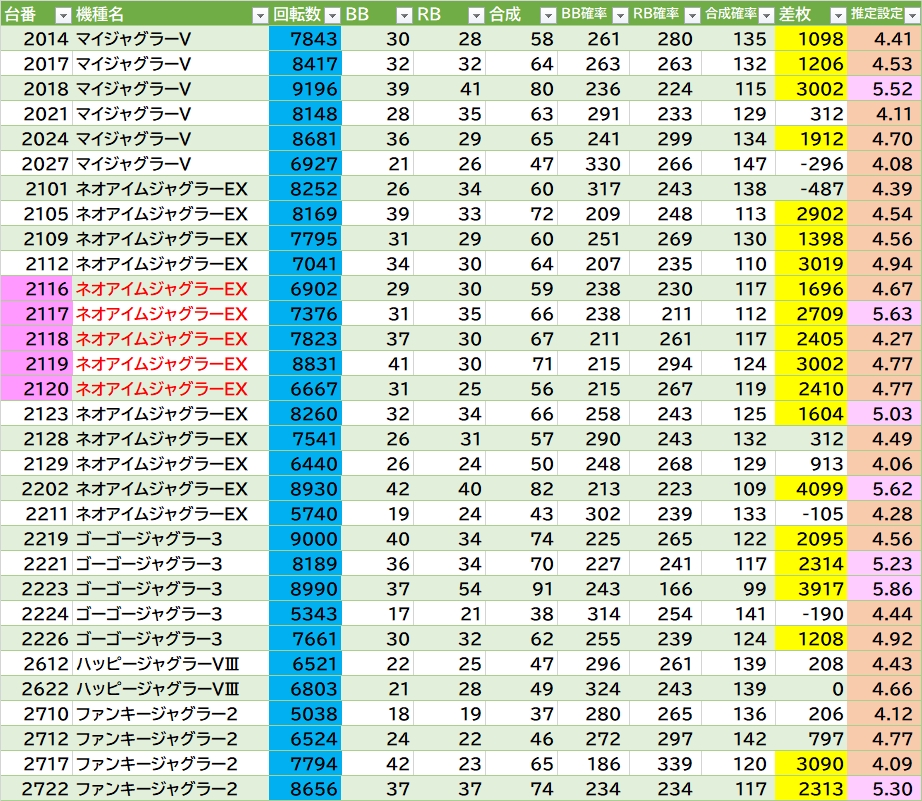922x801 pixels.
Task: Select the pink 台番 cell 2116
Action: tap(36, 289)
